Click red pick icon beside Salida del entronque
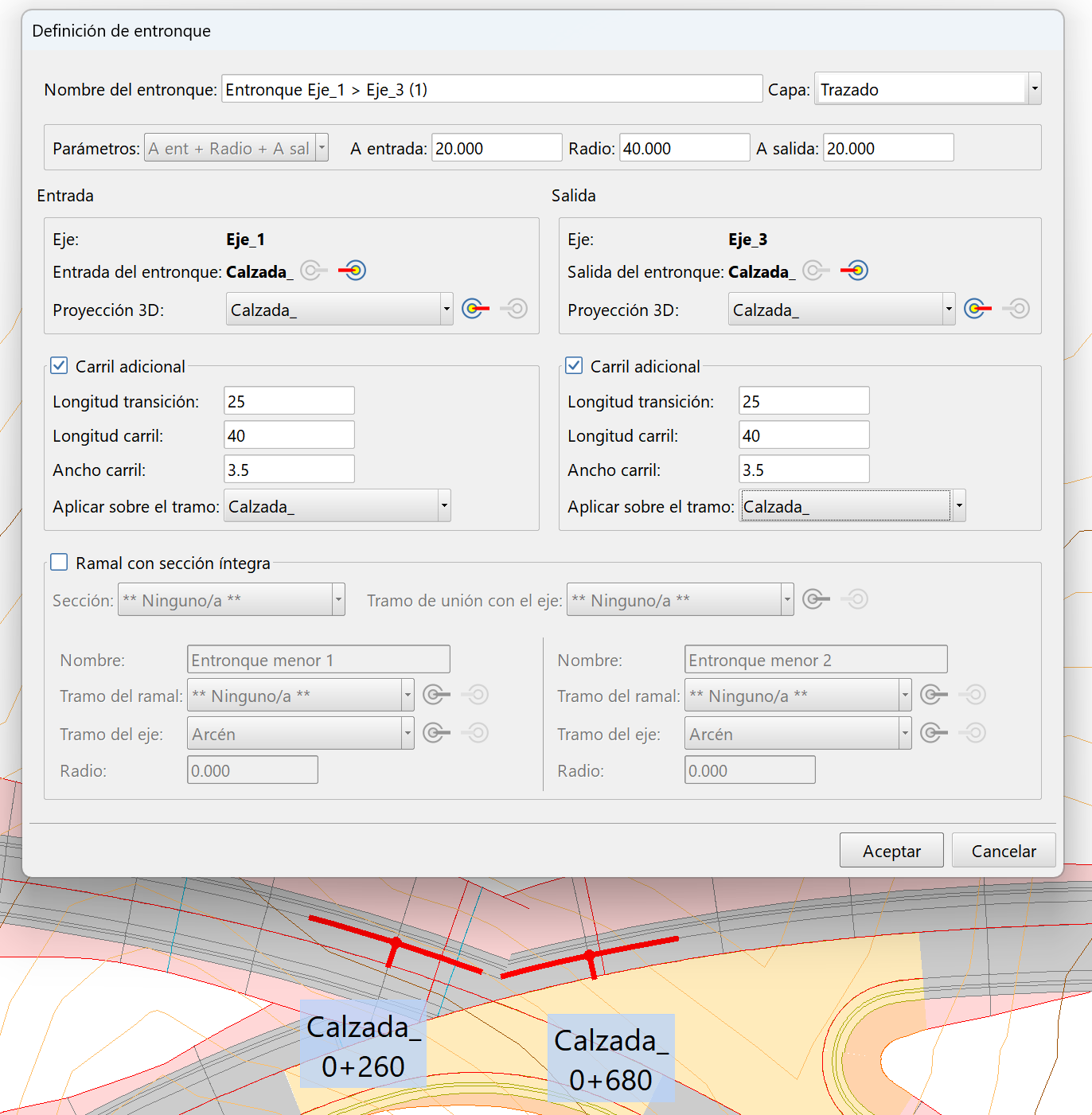 (854, 271)
